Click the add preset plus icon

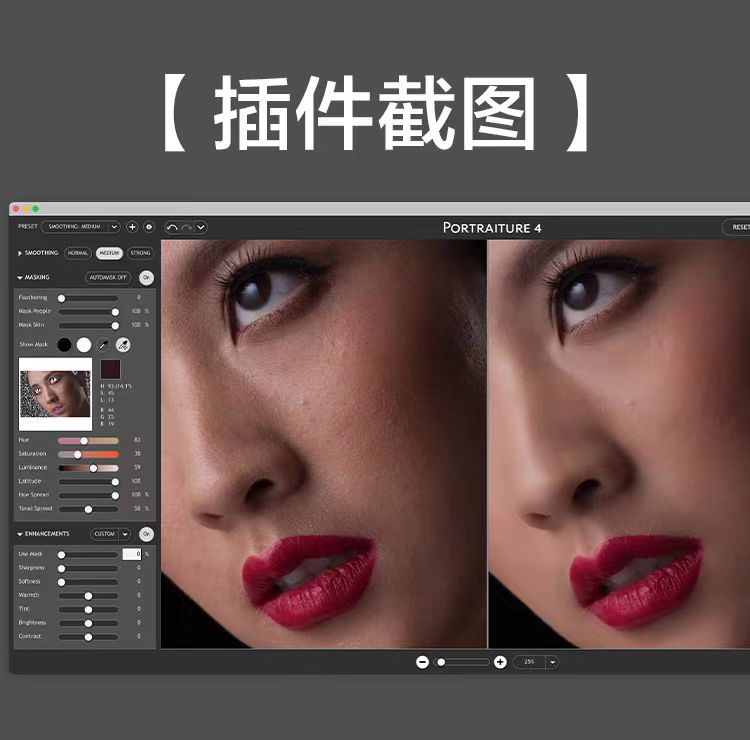tap(132, 227)
